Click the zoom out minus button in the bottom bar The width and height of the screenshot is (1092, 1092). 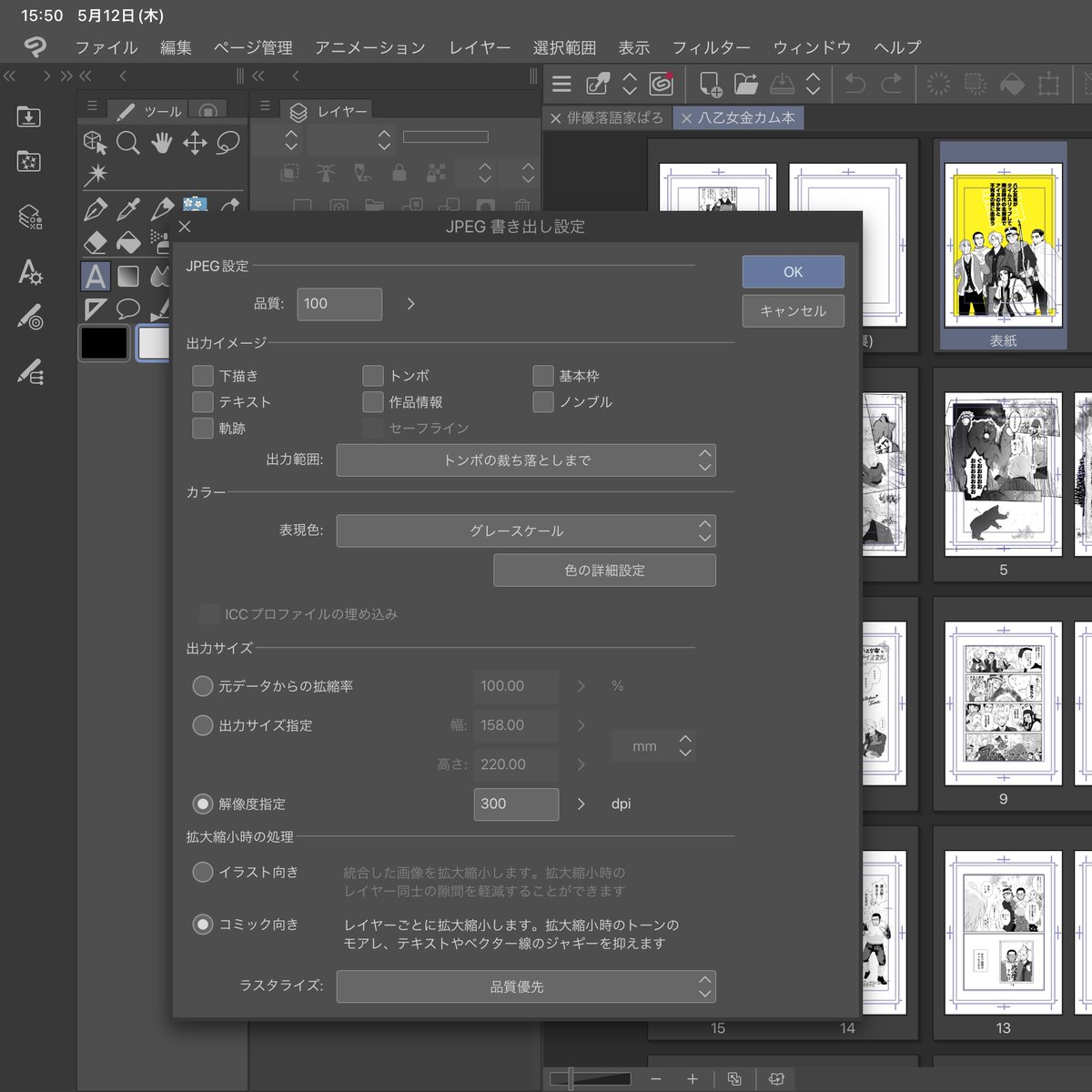click(x=656, y=1079)
